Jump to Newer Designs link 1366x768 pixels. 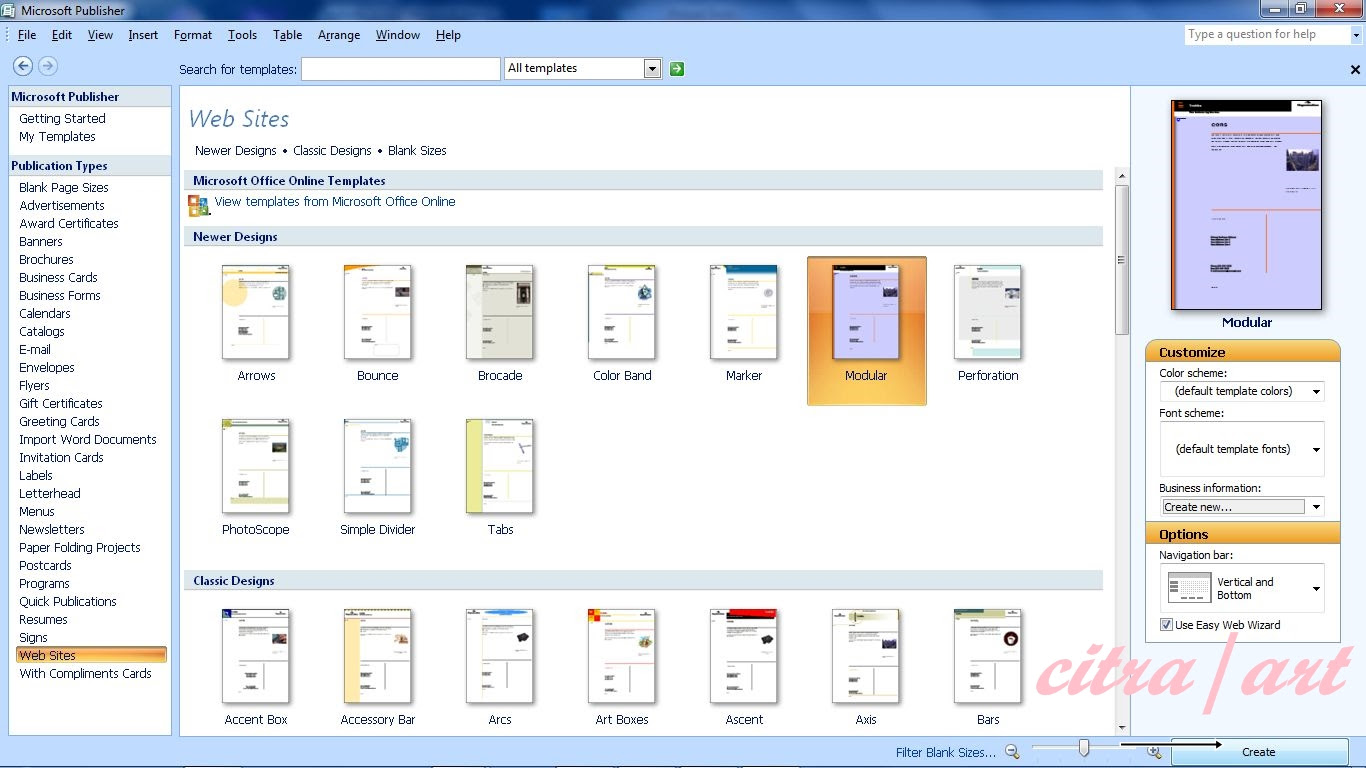click(236, 151)
